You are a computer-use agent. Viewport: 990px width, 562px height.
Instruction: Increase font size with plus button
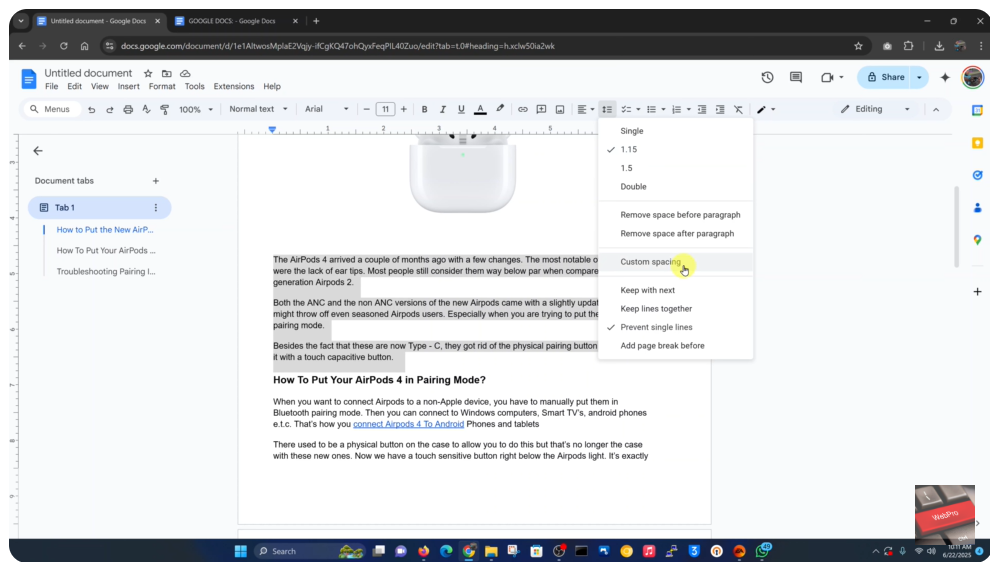(403, 109)
